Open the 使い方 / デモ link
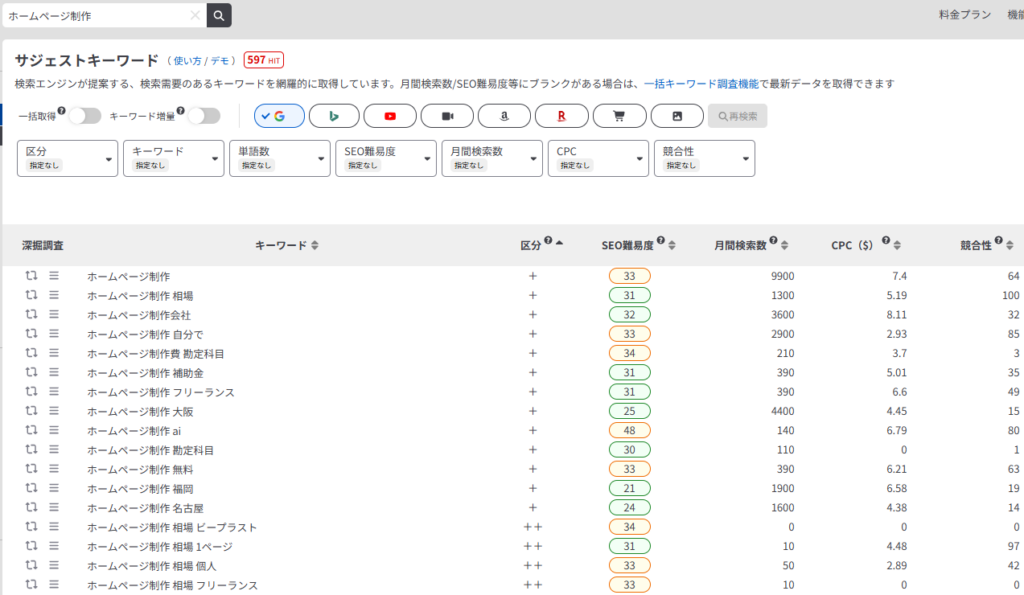Viewport: 1024px width, 595px height. (x=205, y=60)
